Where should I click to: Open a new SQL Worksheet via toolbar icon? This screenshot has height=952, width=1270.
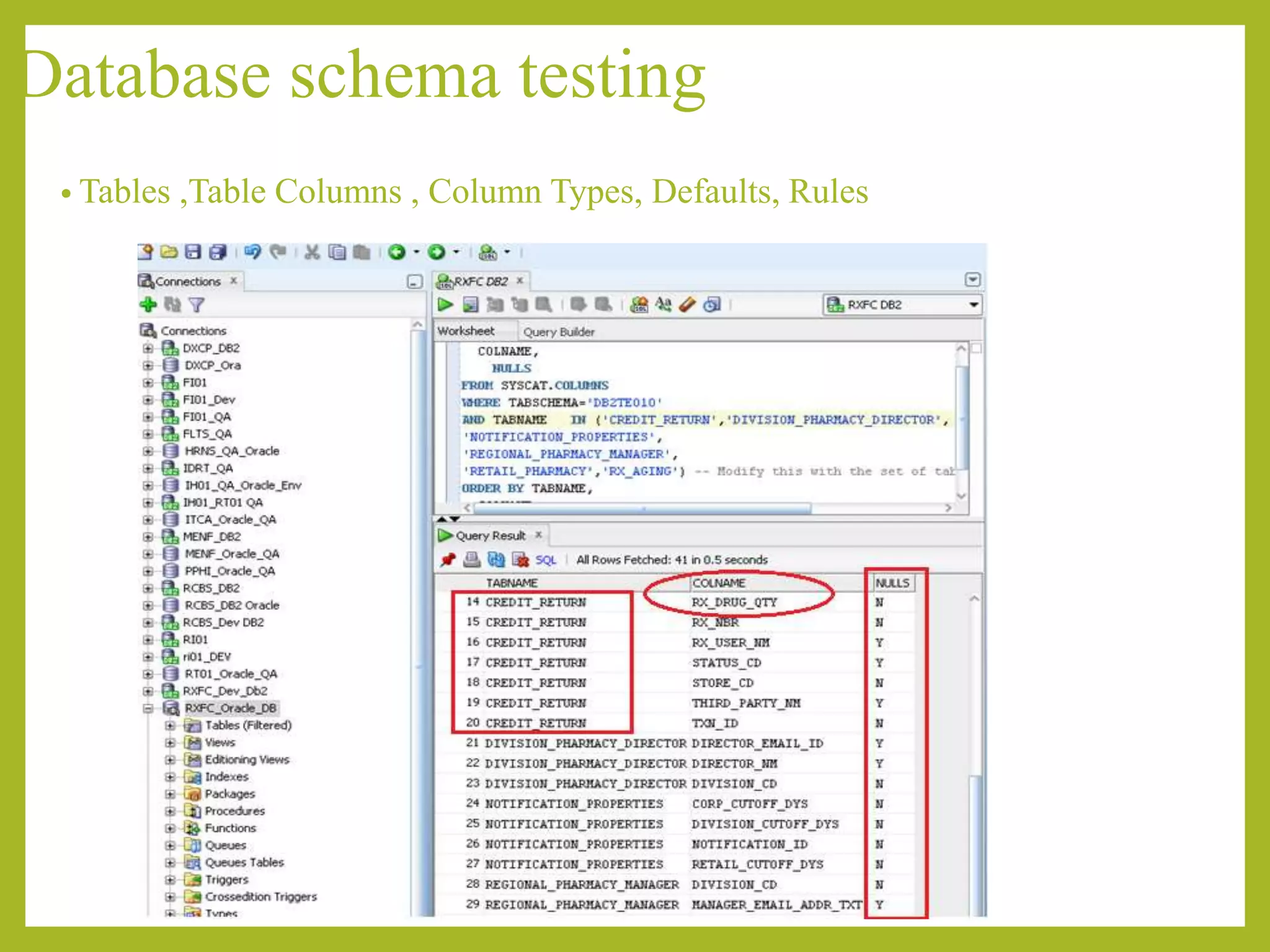pos(489,252)
